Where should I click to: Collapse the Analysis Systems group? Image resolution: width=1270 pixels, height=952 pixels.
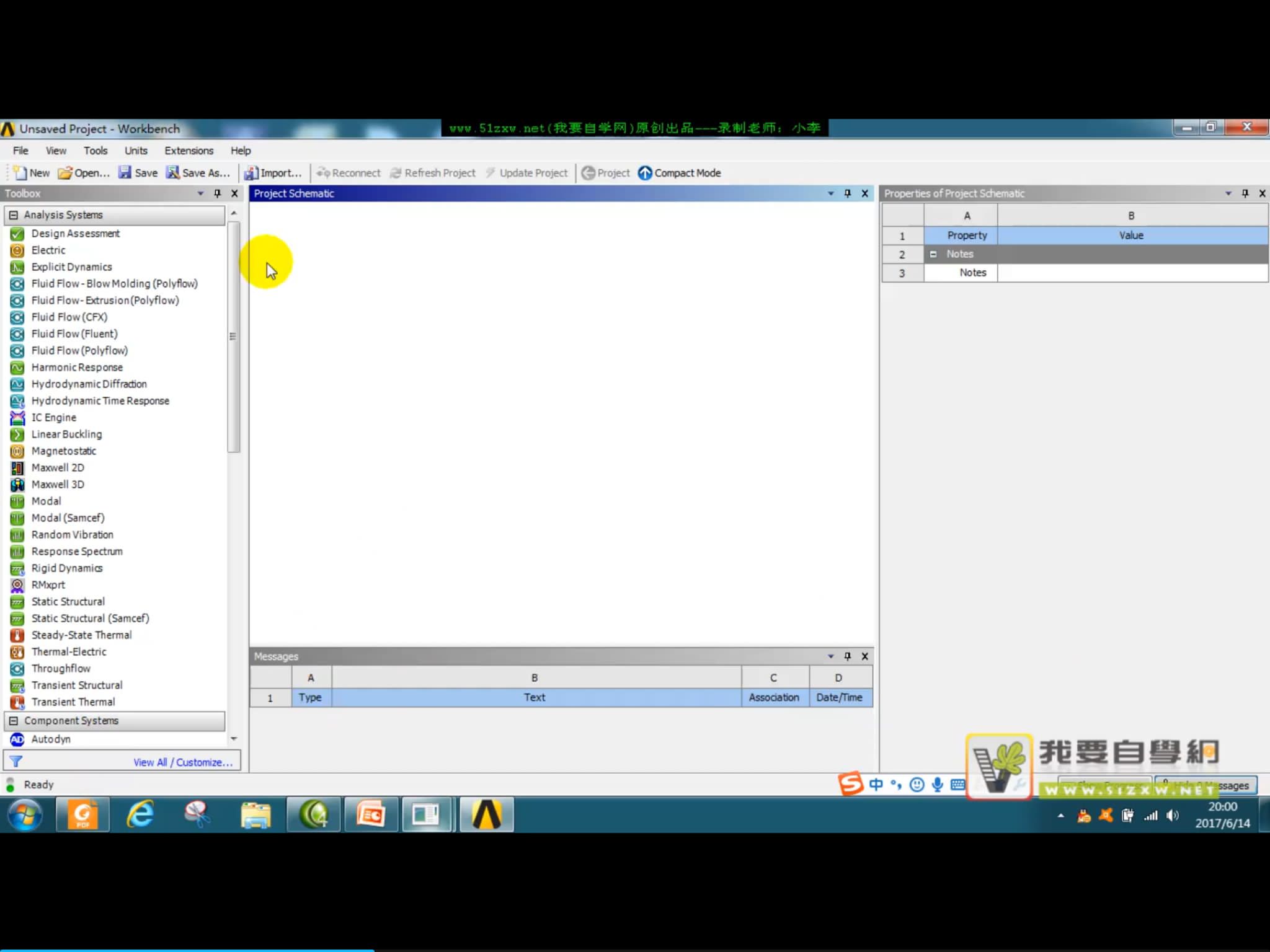14,214
